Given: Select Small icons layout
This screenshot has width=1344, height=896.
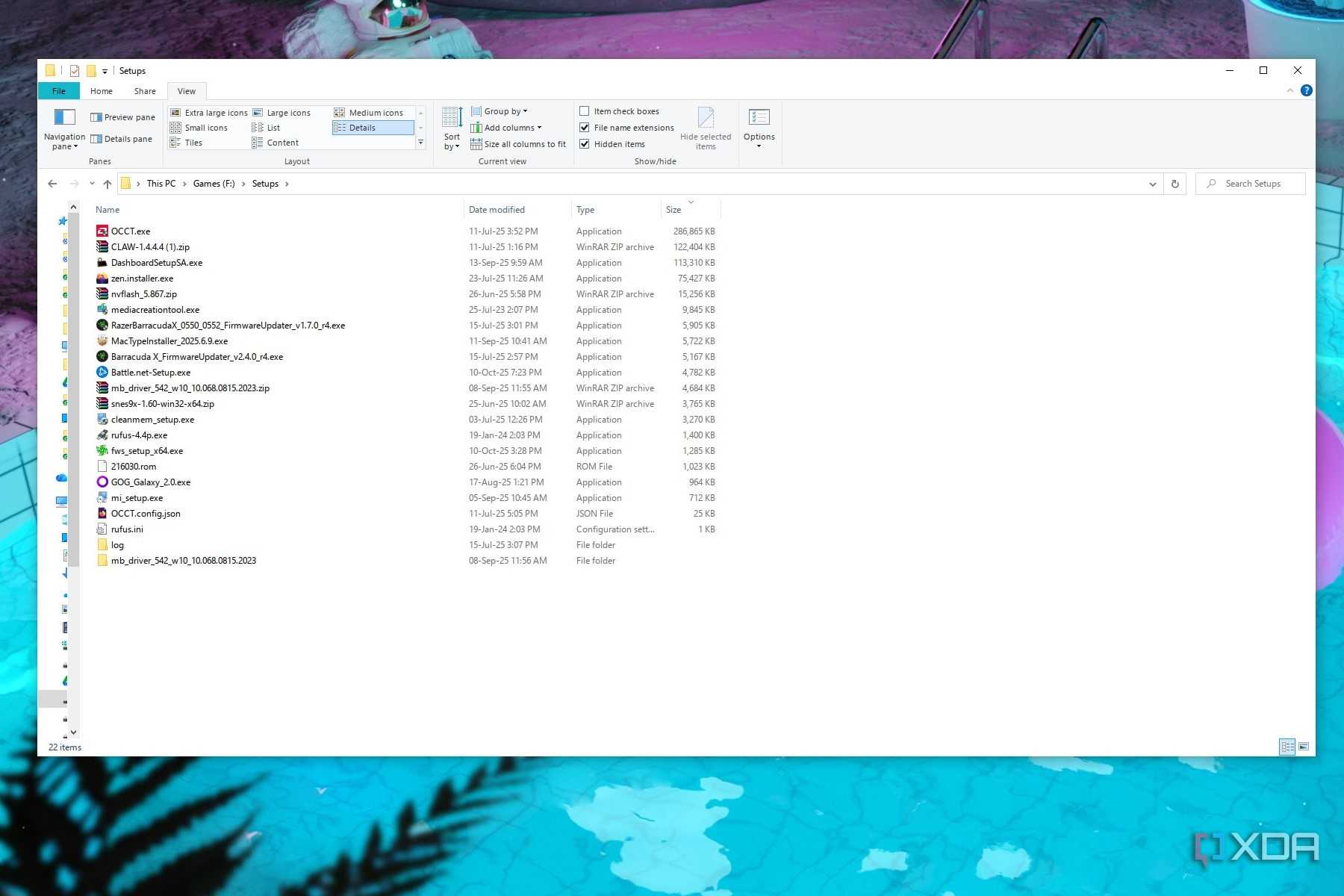Looking at the screenshot, I should (x=199, y=128).
